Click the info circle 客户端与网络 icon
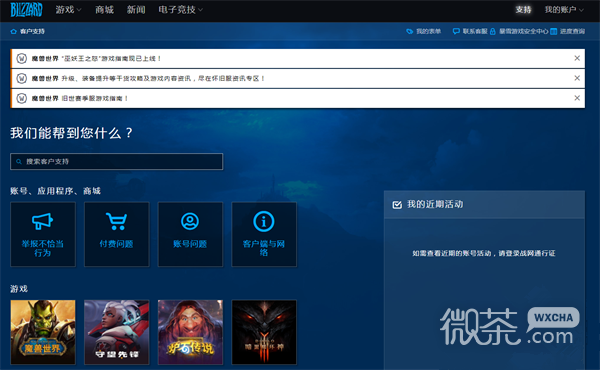This screenshot has height=370, width=600. (264, 221)
